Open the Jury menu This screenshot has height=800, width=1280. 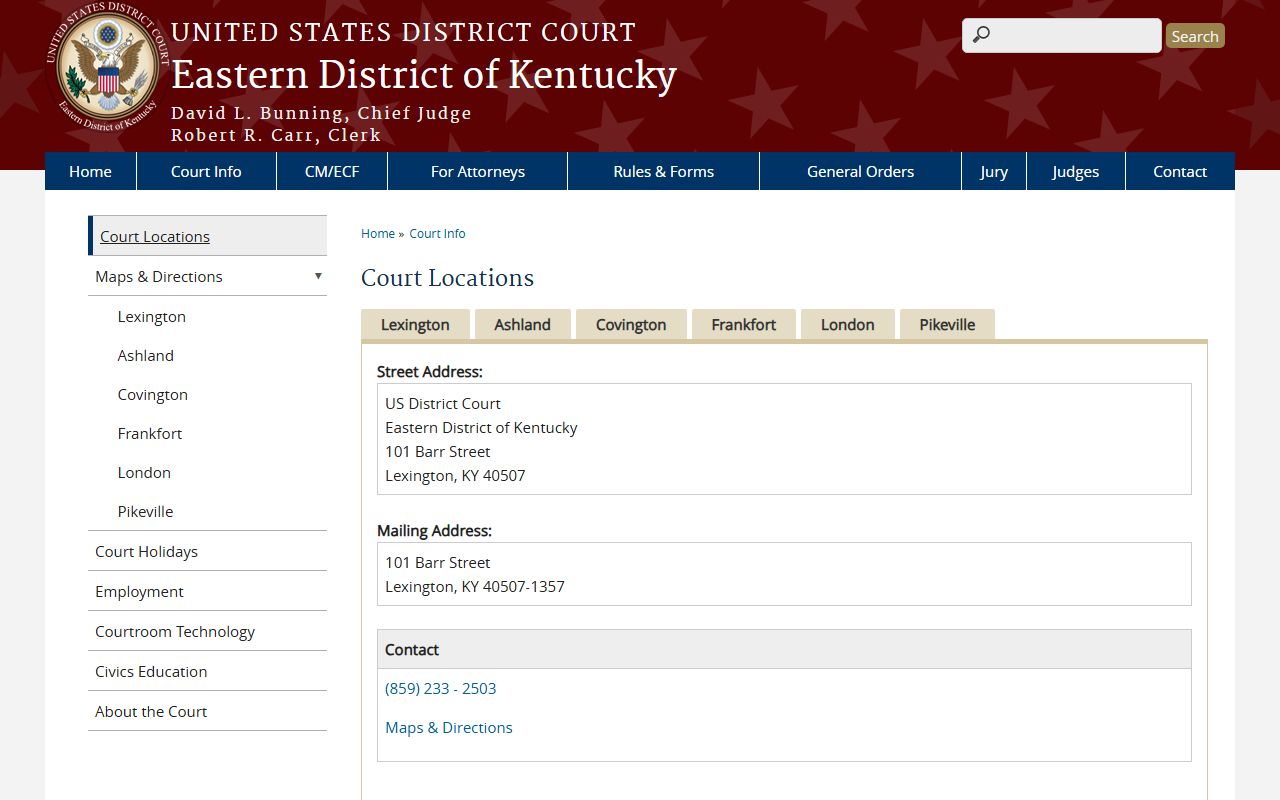pos(994,171)
